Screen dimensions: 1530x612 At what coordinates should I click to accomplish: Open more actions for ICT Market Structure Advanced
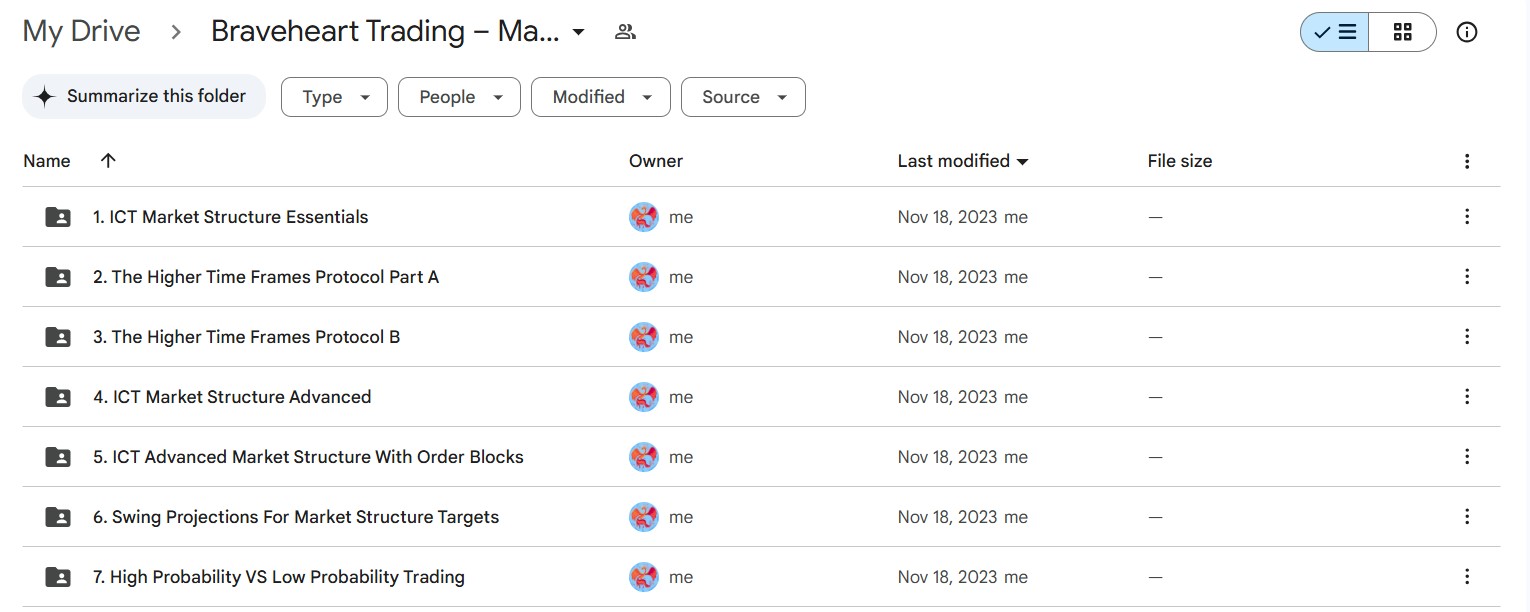1466,397
